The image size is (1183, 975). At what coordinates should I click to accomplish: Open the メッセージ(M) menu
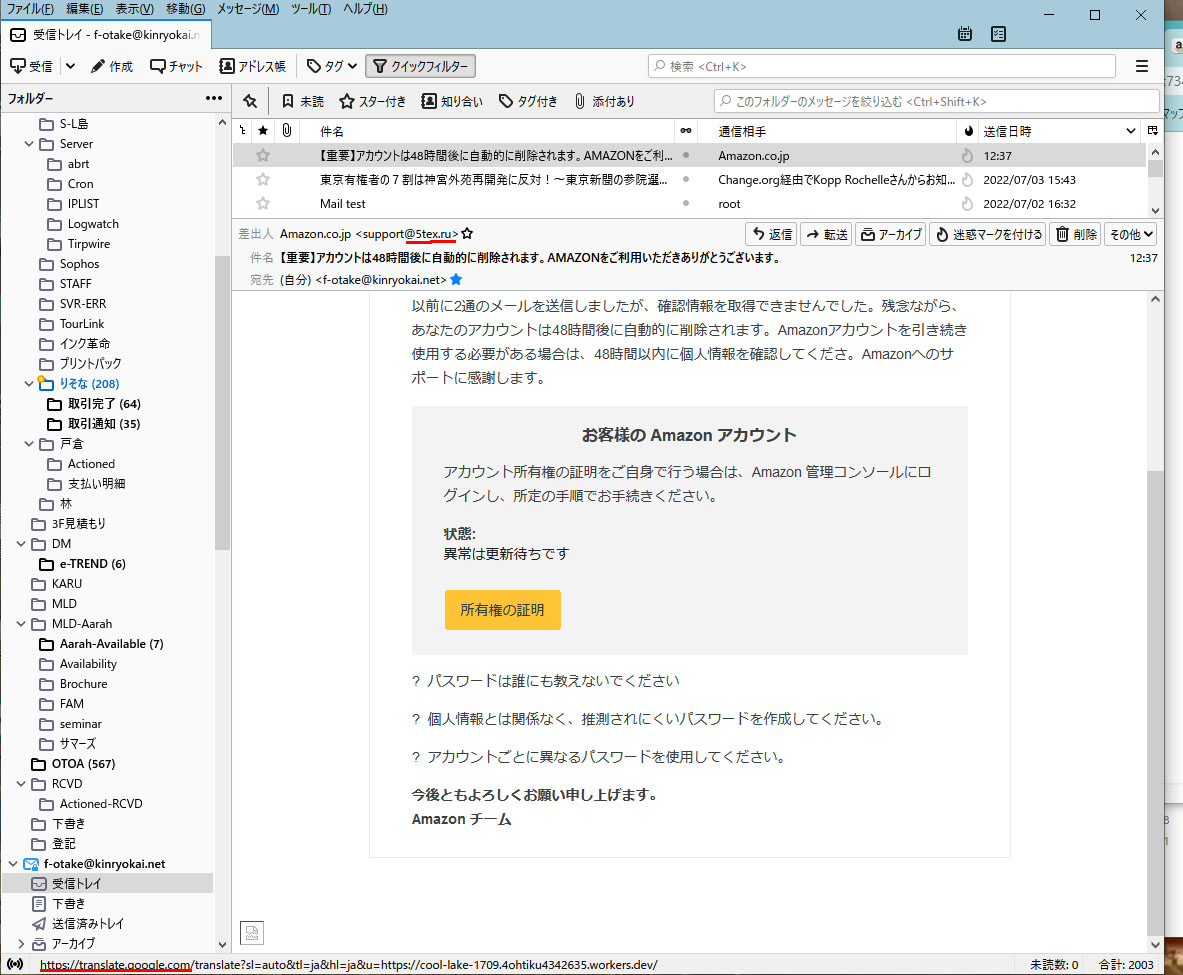pyautogui.click(x=248, y=9)
